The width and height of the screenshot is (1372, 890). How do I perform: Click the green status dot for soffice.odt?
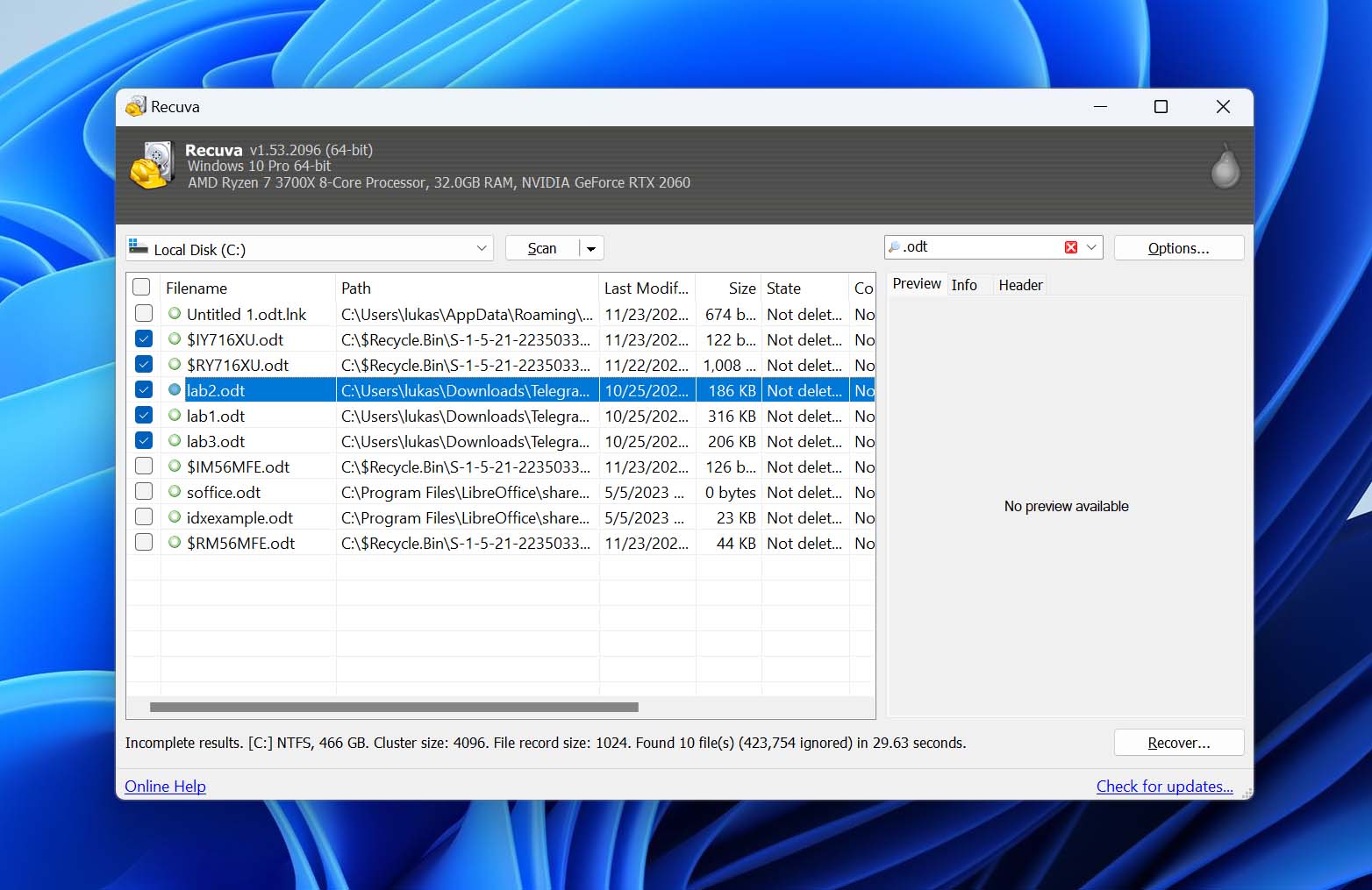coord(175,492)
